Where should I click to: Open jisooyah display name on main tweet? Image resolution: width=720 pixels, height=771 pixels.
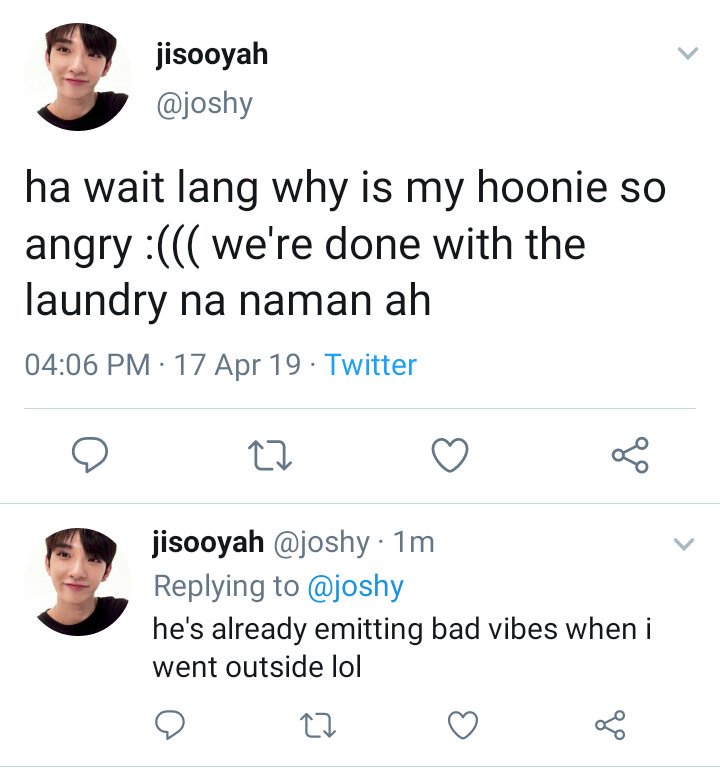(x=212, y=55)
